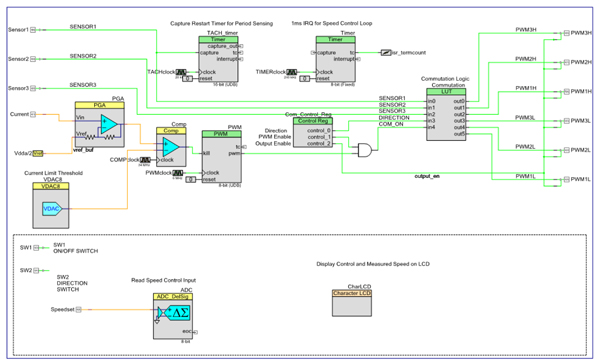
Task: Click the logic zero on TACH_timer reset
Action: [x=188, y=78]
